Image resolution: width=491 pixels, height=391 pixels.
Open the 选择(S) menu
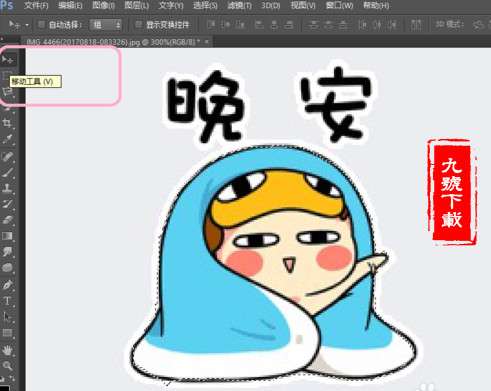(x=205, y=6)
